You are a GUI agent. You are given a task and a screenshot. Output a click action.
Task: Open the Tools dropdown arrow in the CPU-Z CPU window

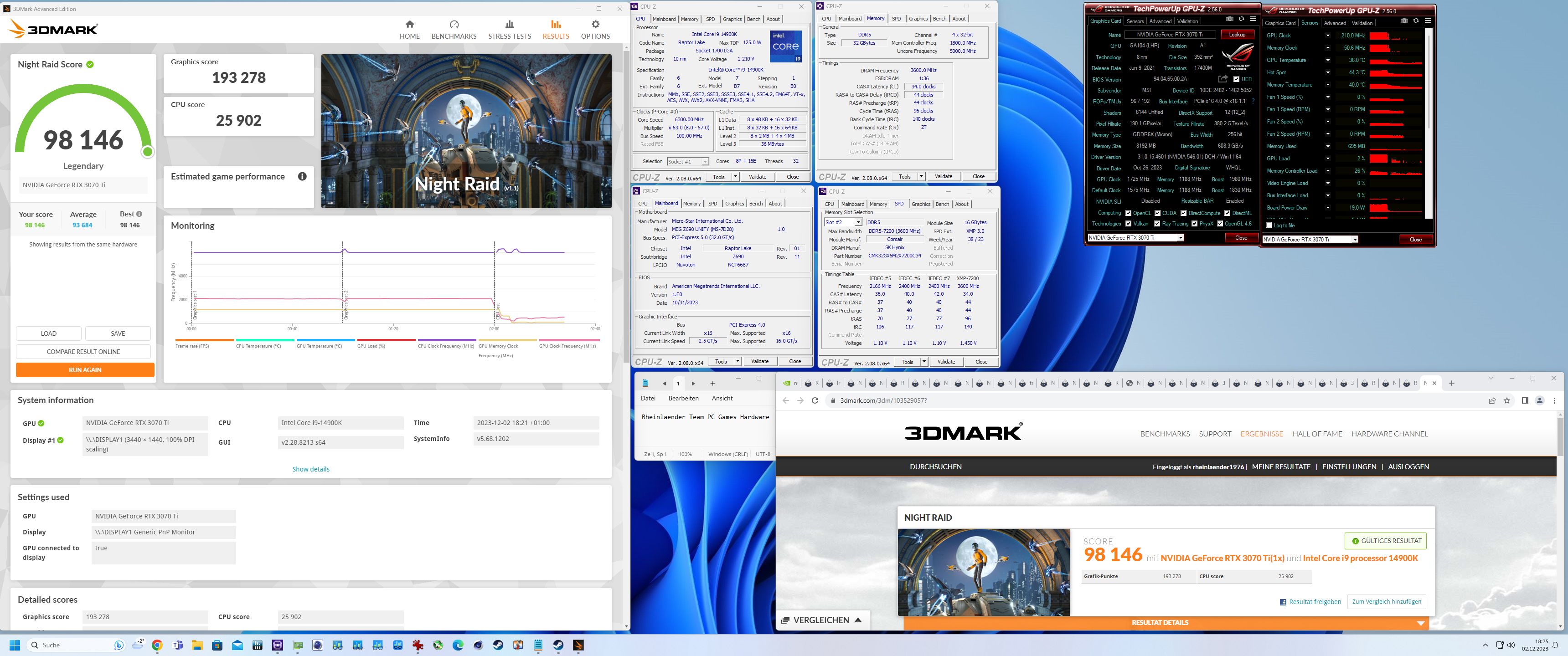(735, 176)
